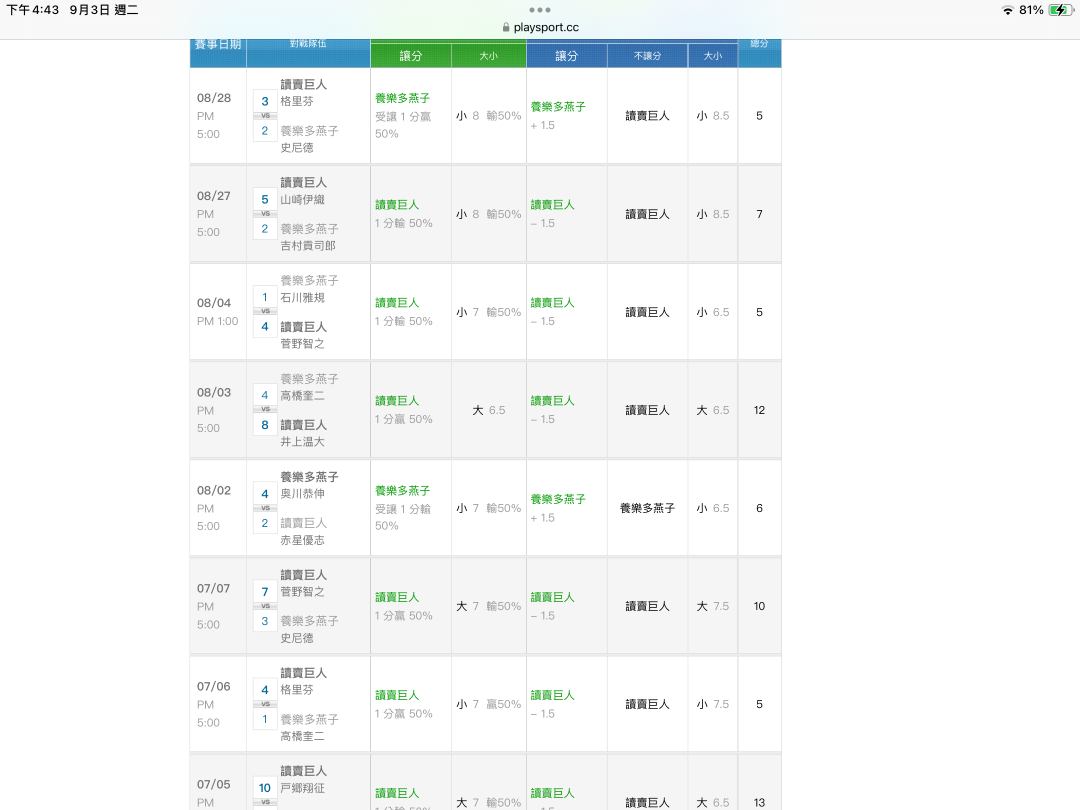Tap the date 9月3日 週二
1080x810 pixels.
click(x=103, y=10)
